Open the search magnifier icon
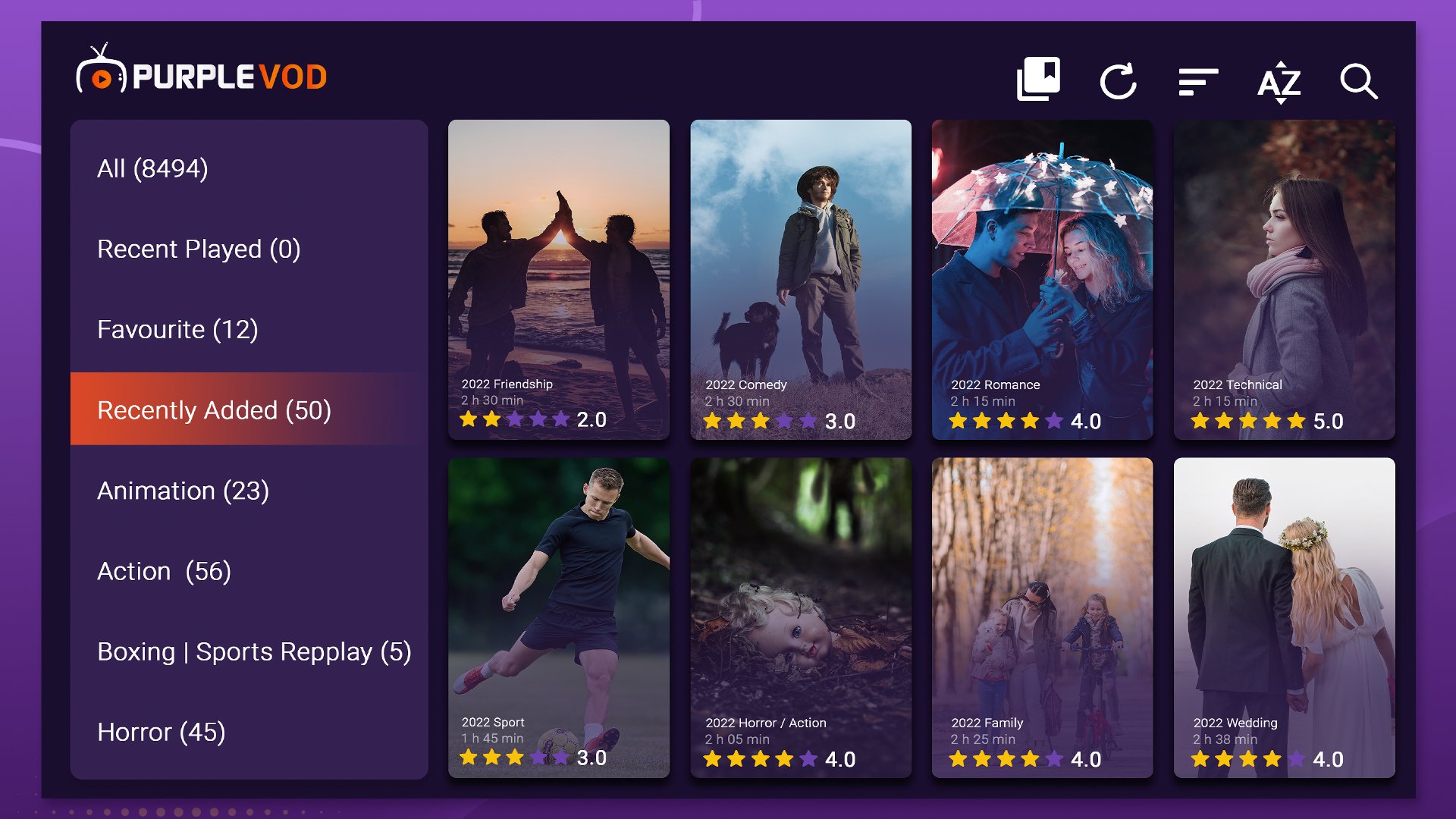The height and width of the screenshot is (819, 1456). 1358,81
